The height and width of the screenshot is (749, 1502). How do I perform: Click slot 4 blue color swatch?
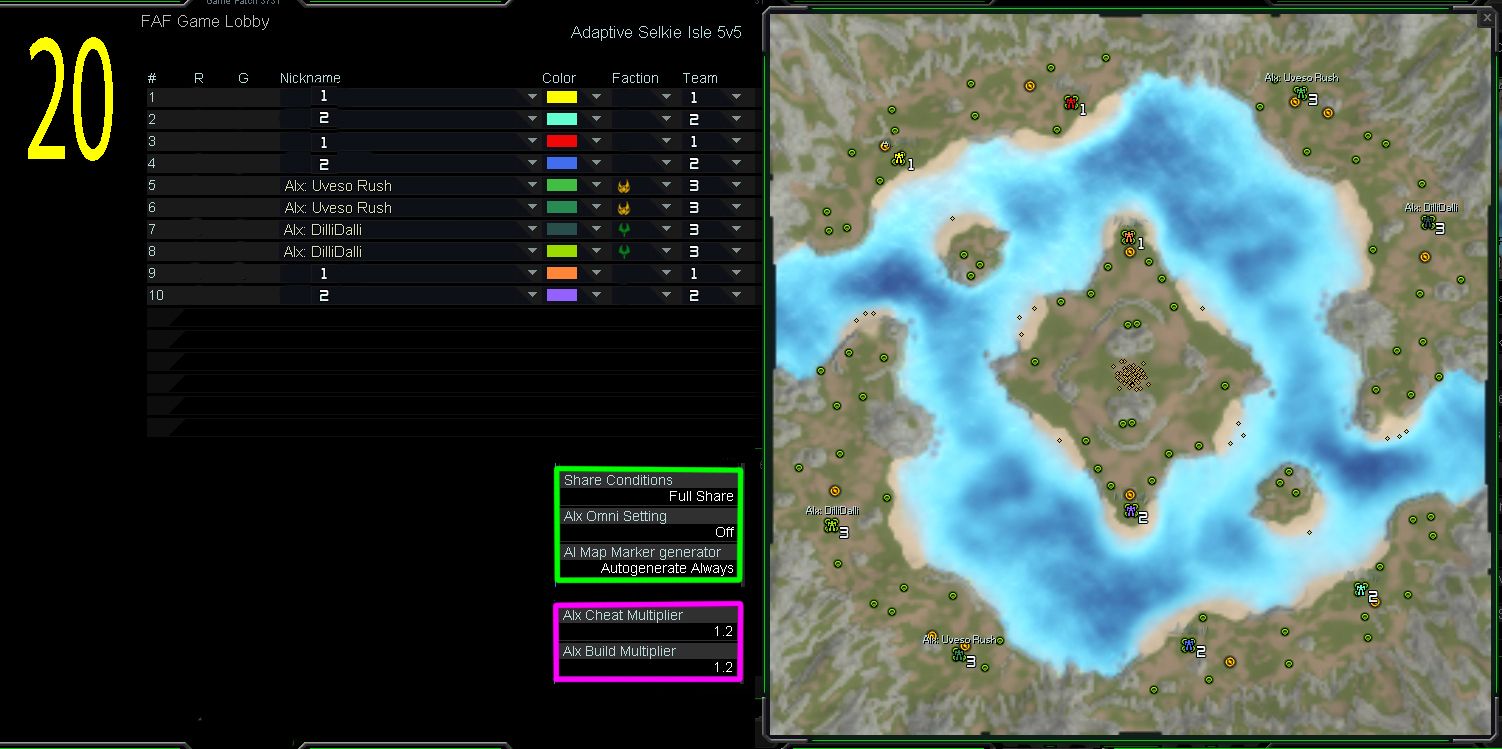(562, 164)
